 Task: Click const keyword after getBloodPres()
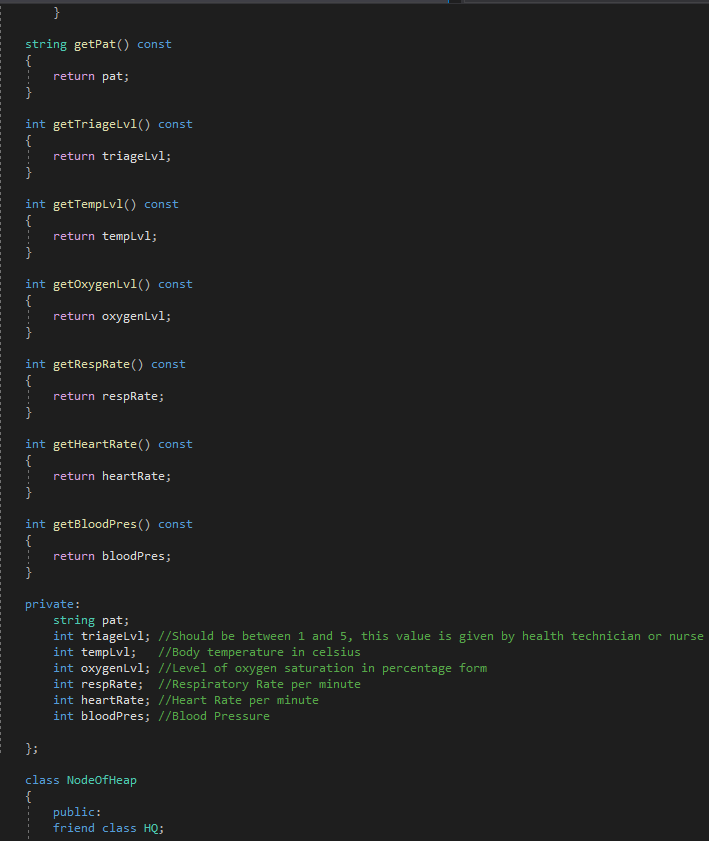[175, 524]
